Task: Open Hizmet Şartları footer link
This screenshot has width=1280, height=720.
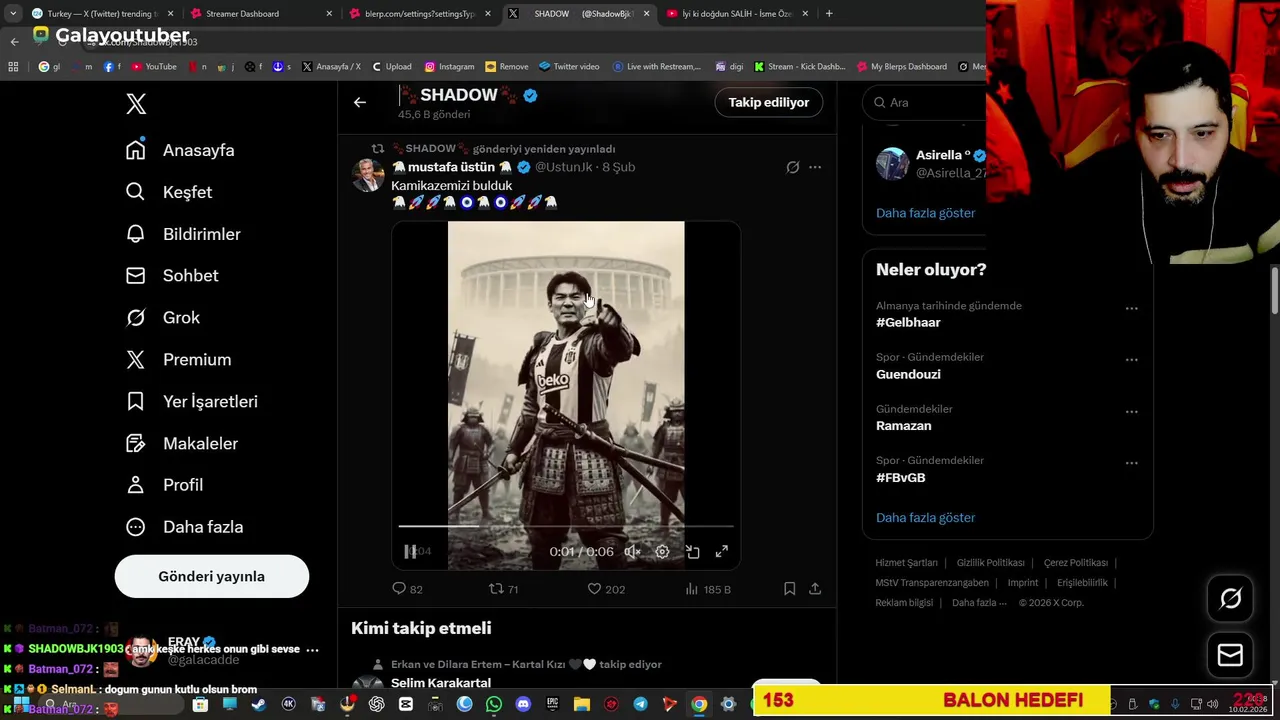Action: tap(906, 563)
